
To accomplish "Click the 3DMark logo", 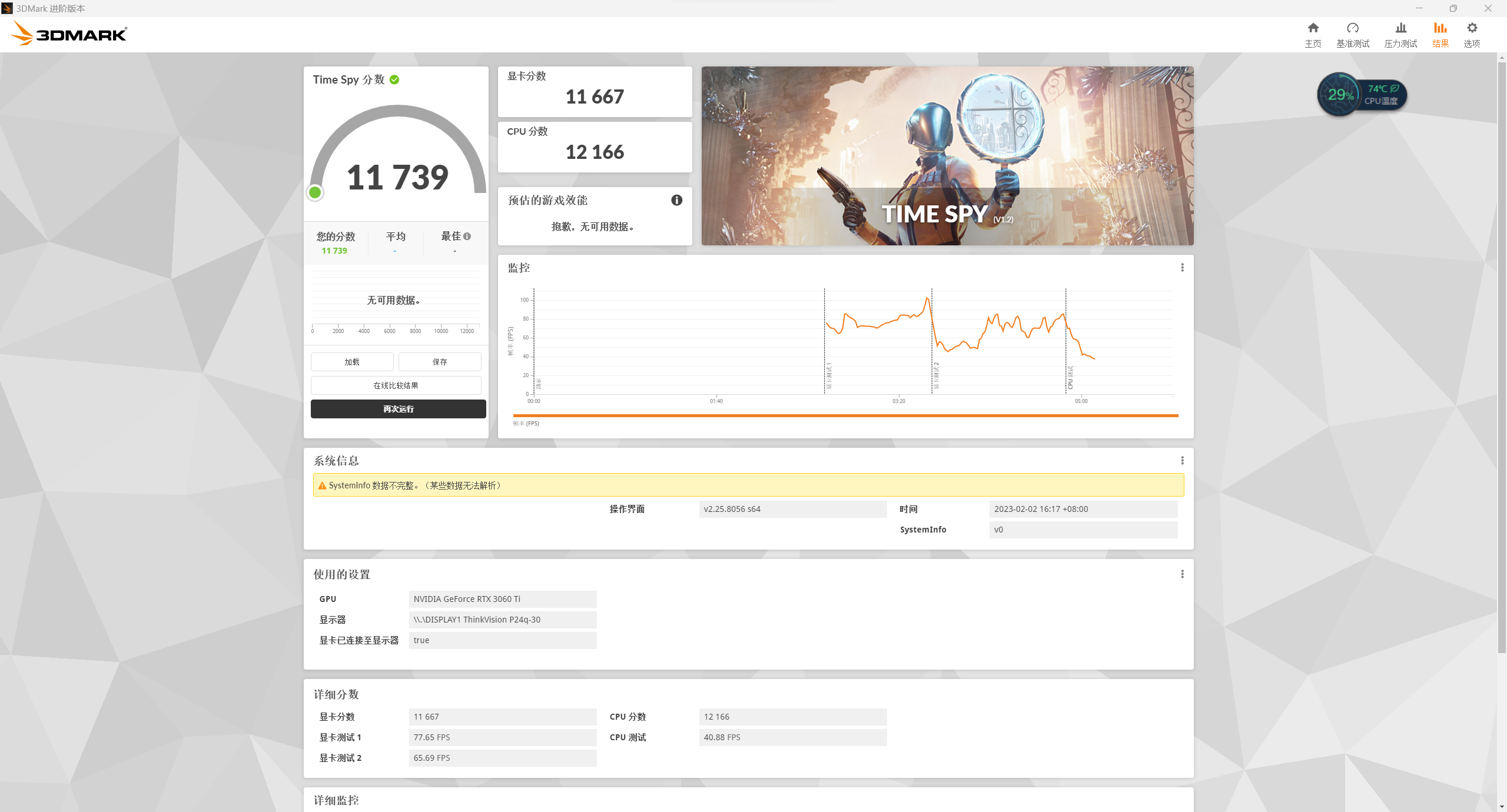I will pyautogui.click(x=69, y=34).
